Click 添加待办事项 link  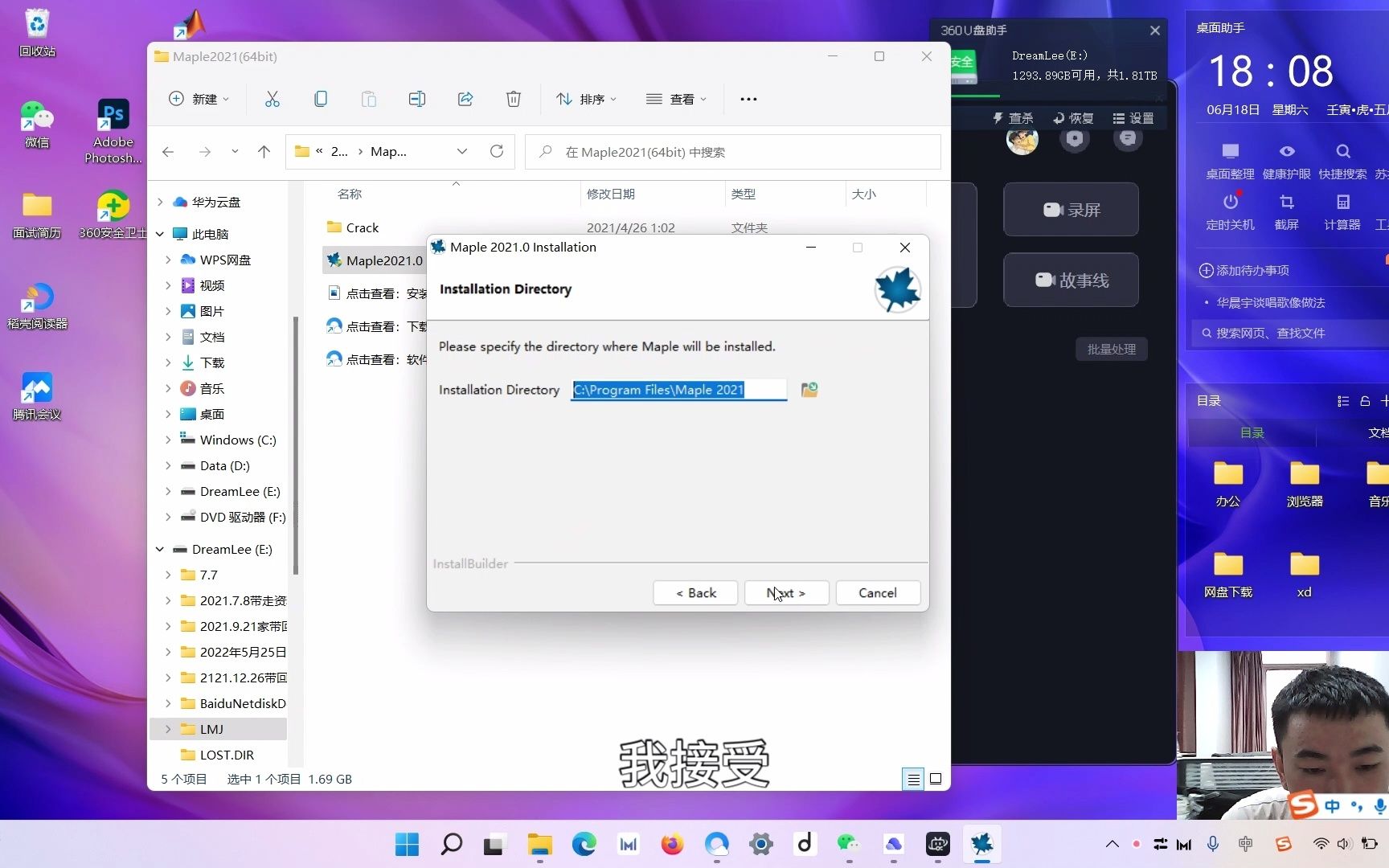(1244, 271)
